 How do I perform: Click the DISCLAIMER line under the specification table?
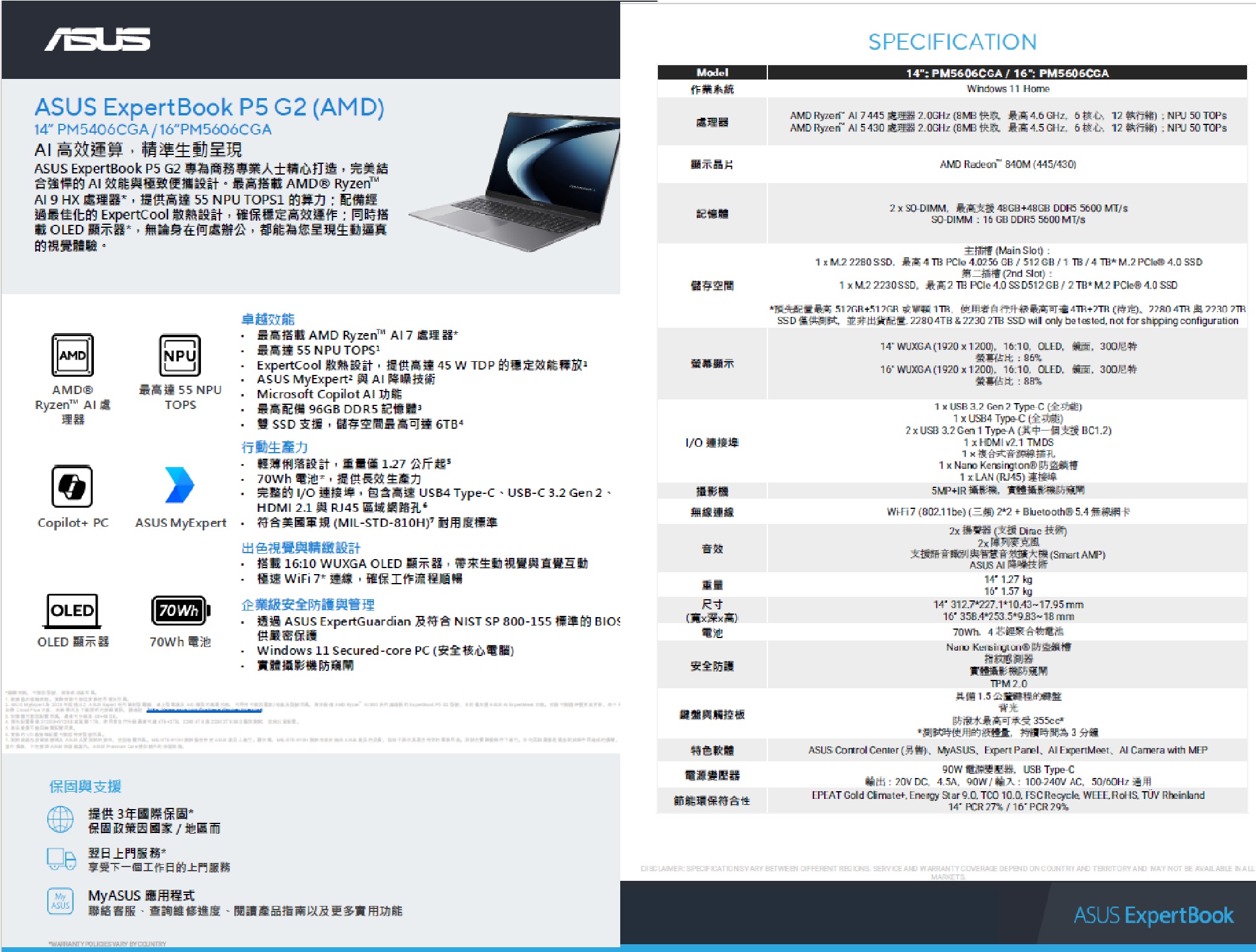coord(948,872)
